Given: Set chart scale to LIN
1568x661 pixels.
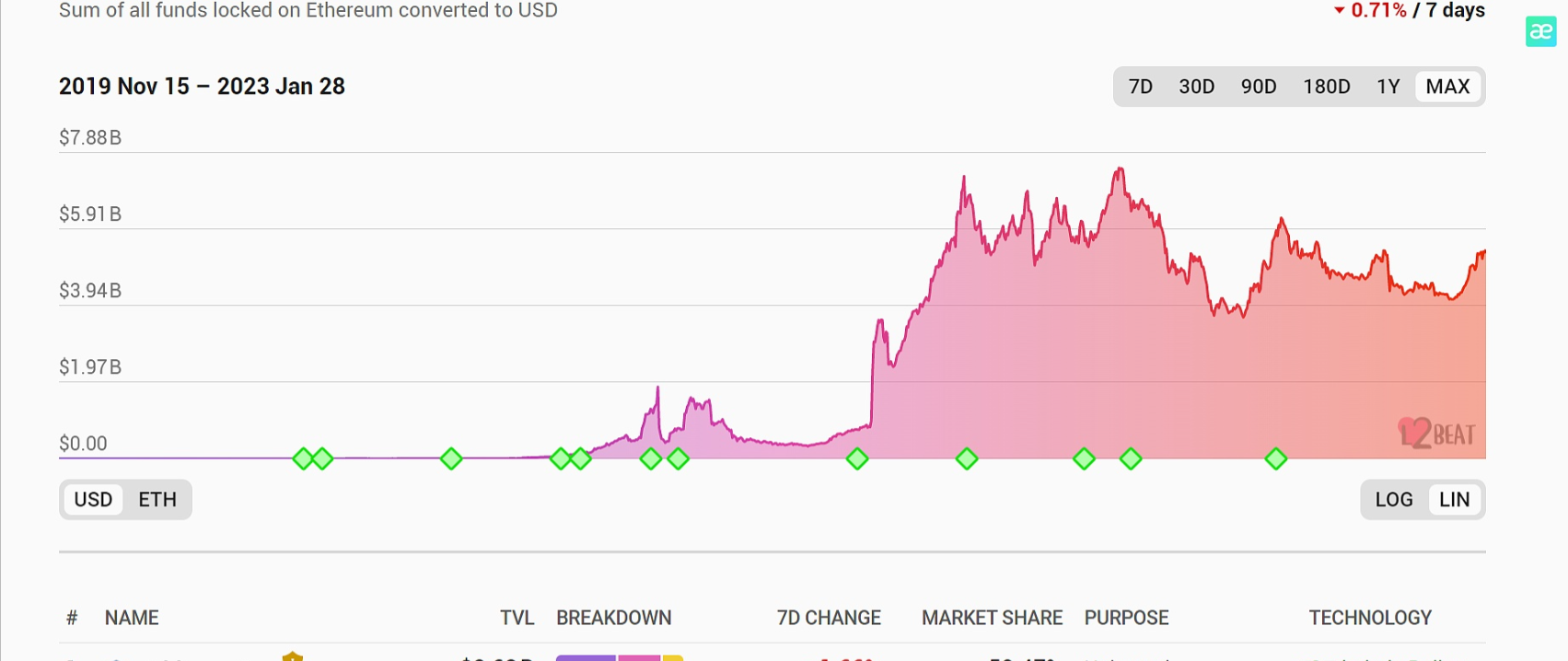Looking at the screenshot, I should pos(1454,500).
